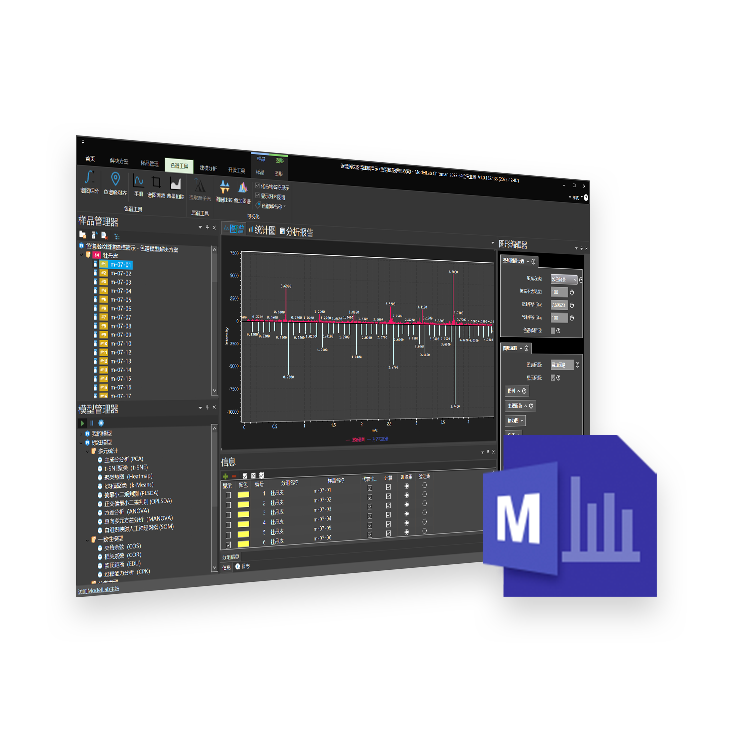Click yellow color swatch in 信息 row 3
The image size is (732, 732).
pyautogui.click(x=243, y=514)
